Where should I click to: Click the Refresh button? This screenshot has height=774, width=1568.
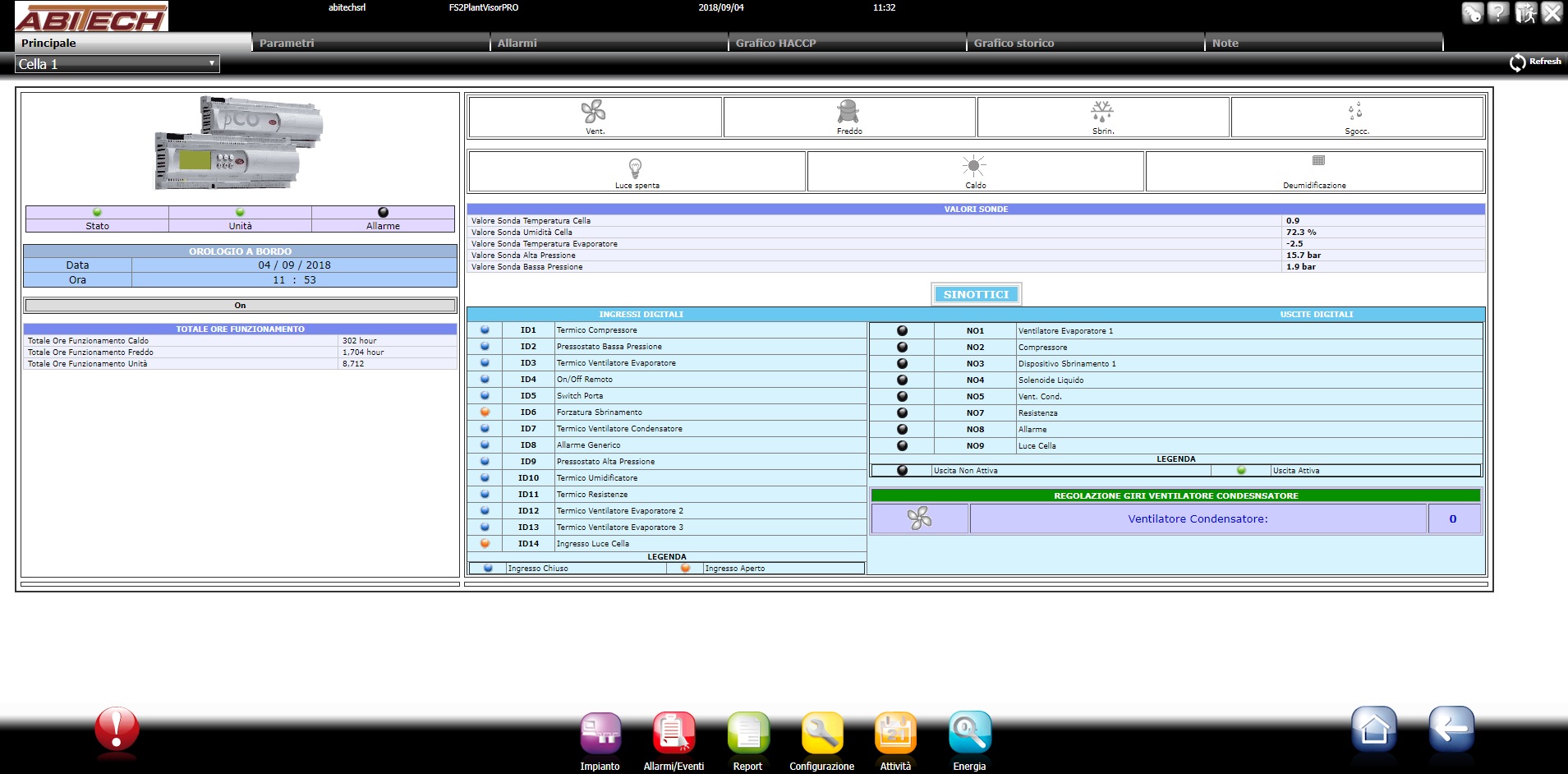(1535, 62)
